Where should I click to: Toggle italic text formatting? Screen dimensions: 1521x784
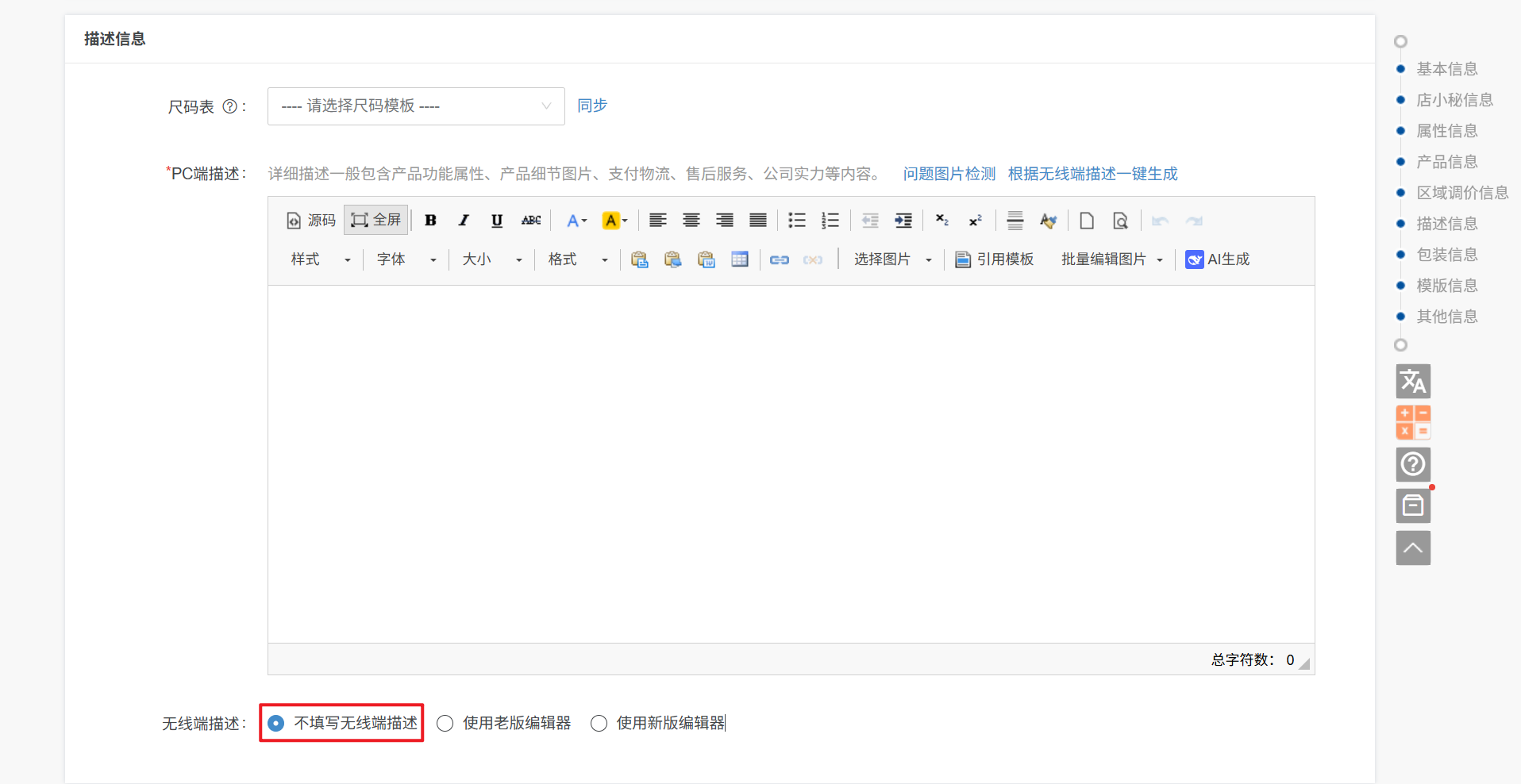[x=464, y=221]
